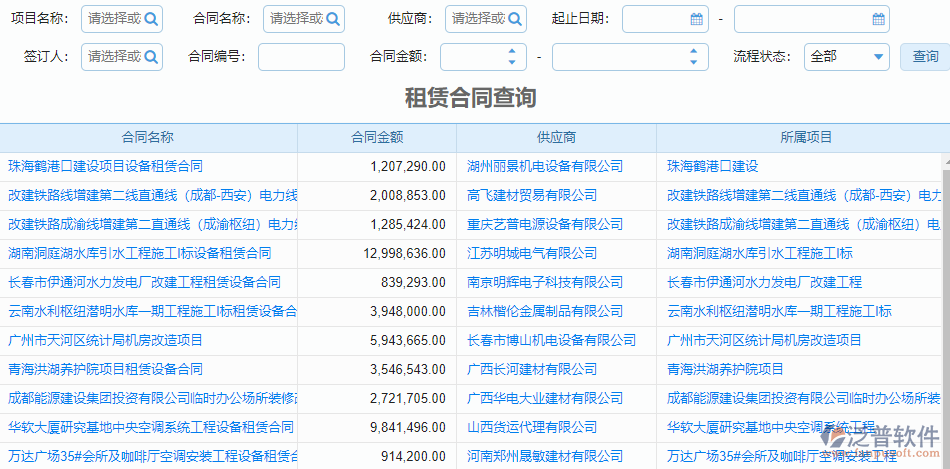Open 湖南洞庭湖水库引水工程施工I标设备租赁合同 link

(x=139, y=253)
